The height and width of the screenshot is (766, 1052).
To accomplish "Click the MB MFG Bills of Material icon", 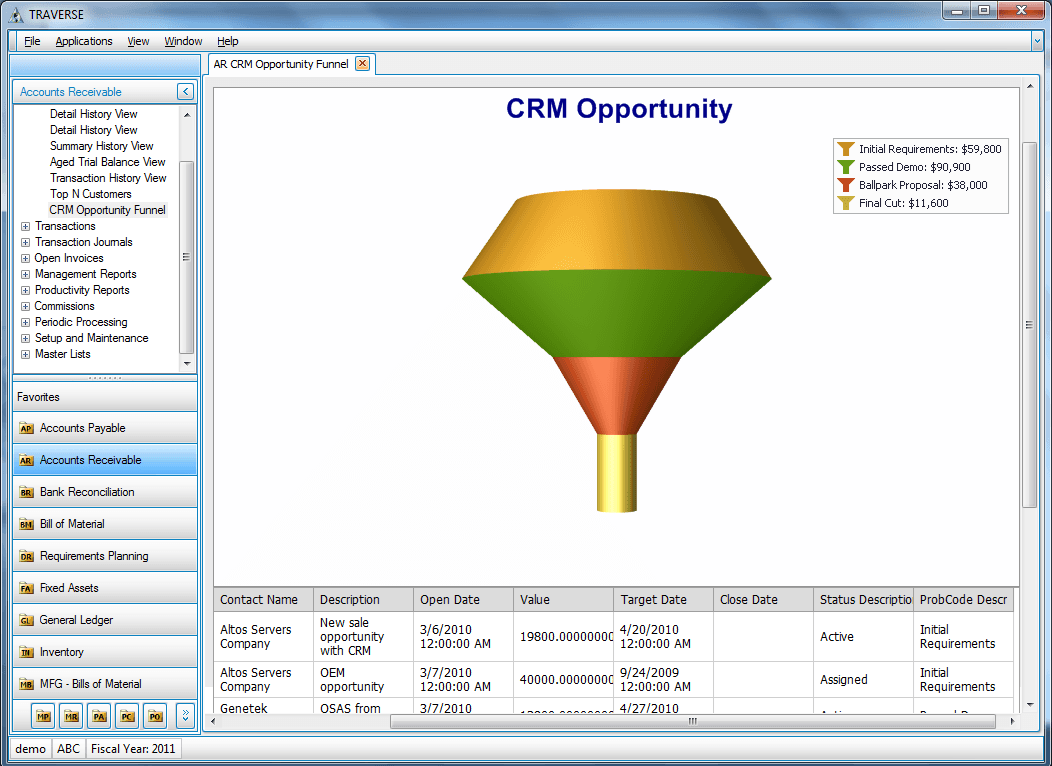I will pos(26,684).
